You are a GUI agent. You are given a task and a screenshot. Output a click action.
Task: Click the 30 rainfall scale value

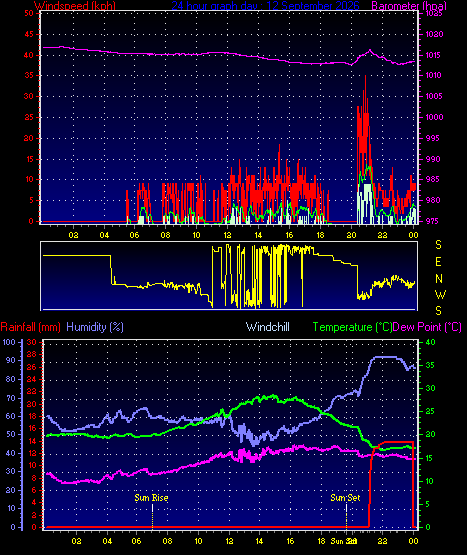pos(32,342)
